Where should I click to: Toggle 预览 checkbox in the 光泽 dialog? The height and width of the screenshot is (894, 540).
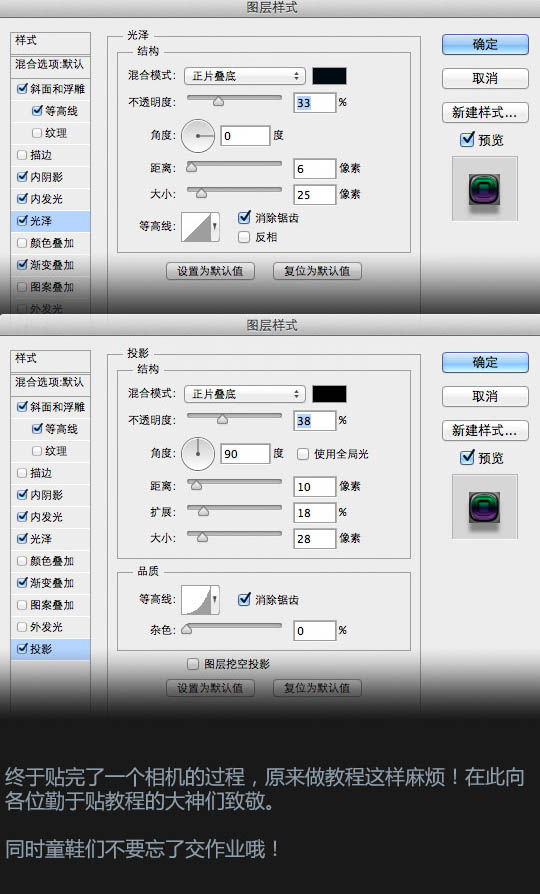click(x=467, y=139)
